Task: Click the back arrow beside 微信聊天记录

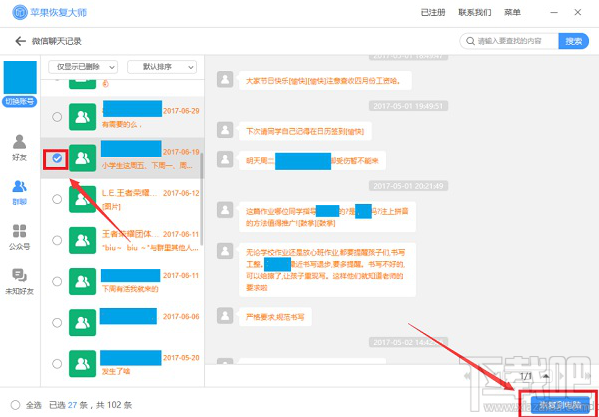Action: pyautogui.click(x=20, y=41)
